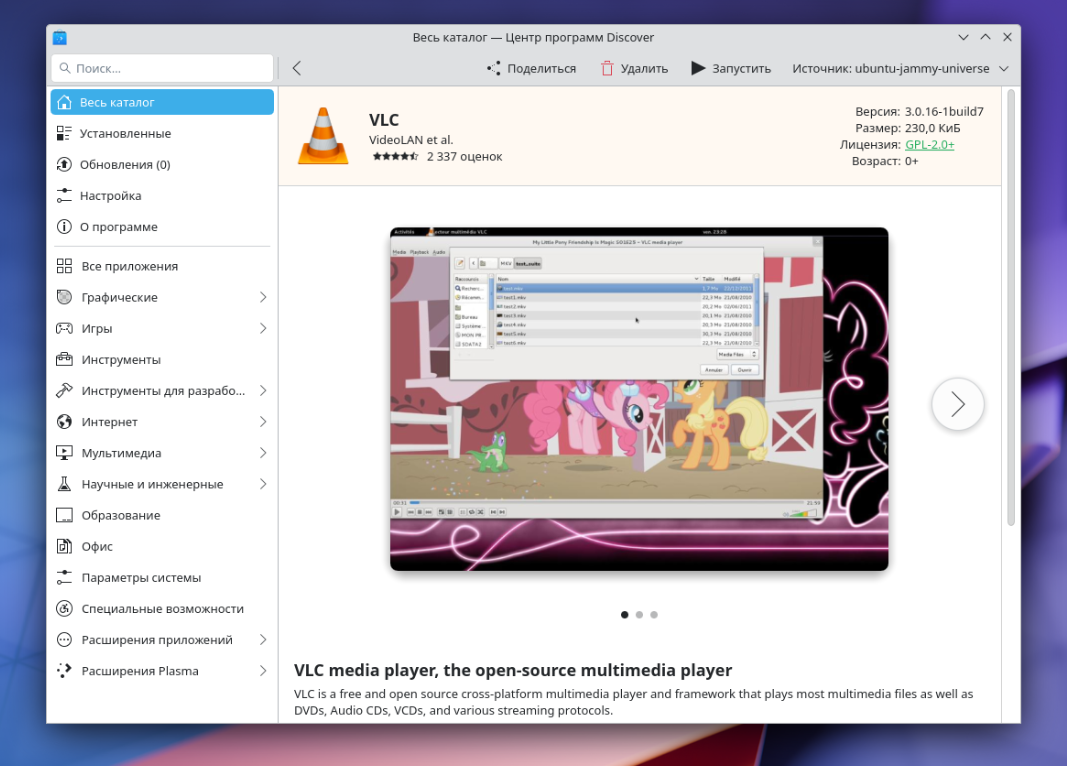Open the VLC screenshot thumbnail

point(639,399)
